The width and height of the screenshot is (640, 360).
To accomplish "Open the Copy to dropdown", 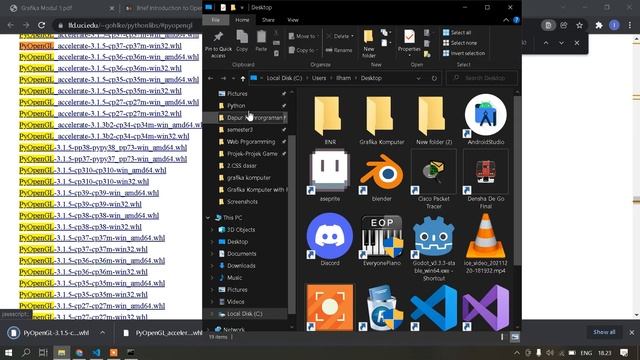I will click(303, 50).
